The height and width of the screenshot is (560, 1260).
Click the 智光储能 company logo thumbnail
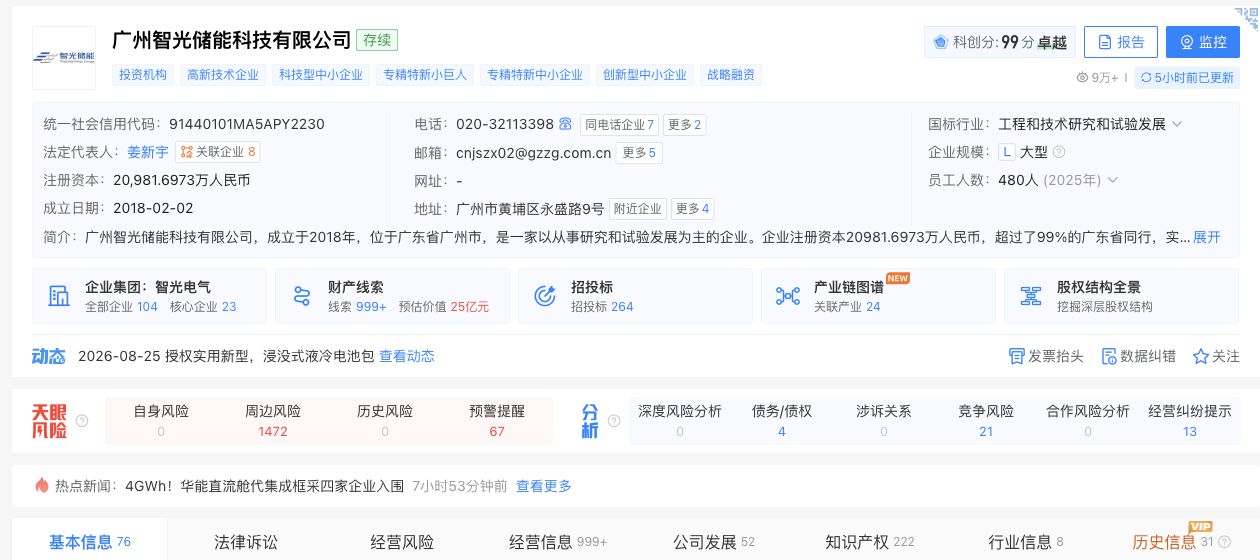tap(64, 58)
